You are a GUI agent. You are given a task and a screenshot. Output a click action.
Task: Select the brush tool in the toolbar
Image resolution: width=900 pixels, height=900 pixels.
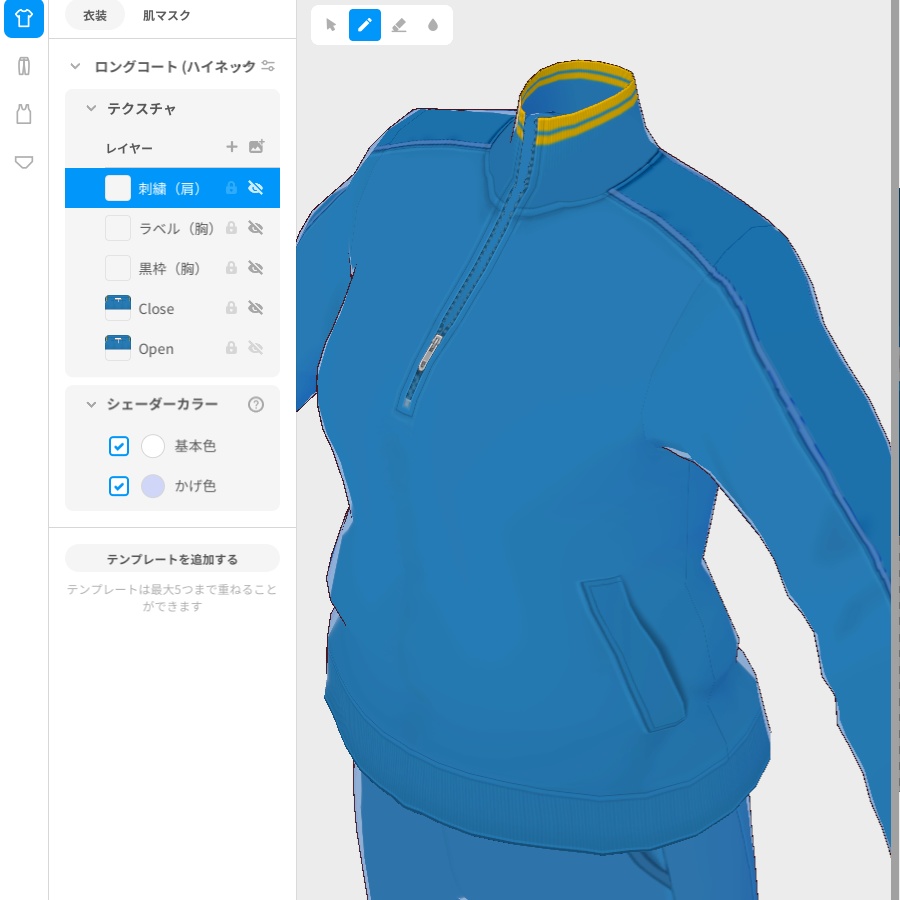[364, 25]
